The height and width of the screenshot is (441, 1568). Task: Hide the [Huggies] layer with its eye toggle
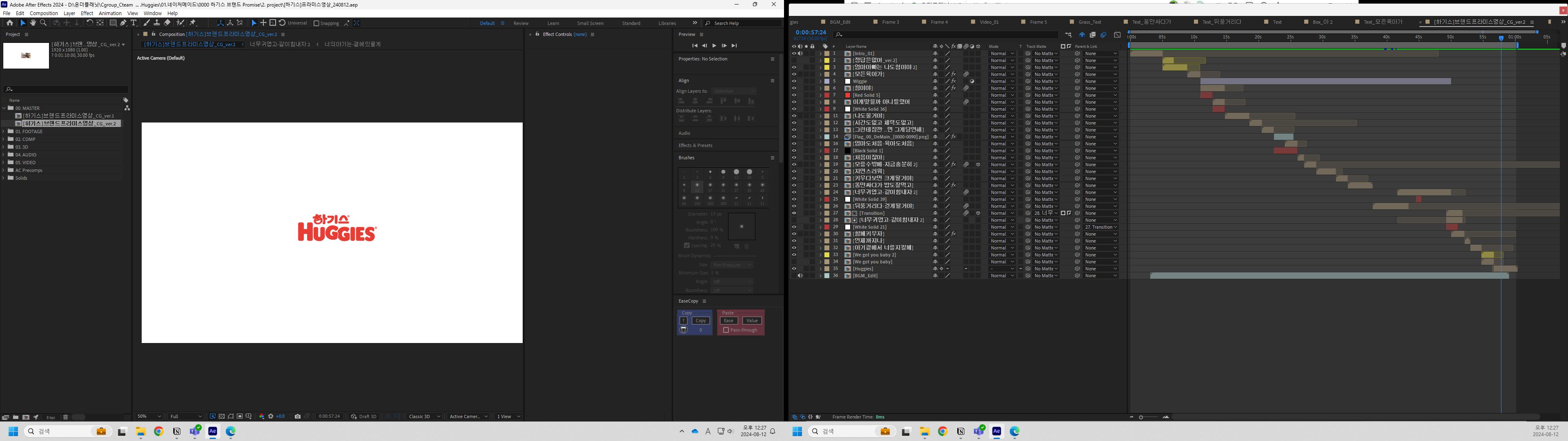point(795,268)
